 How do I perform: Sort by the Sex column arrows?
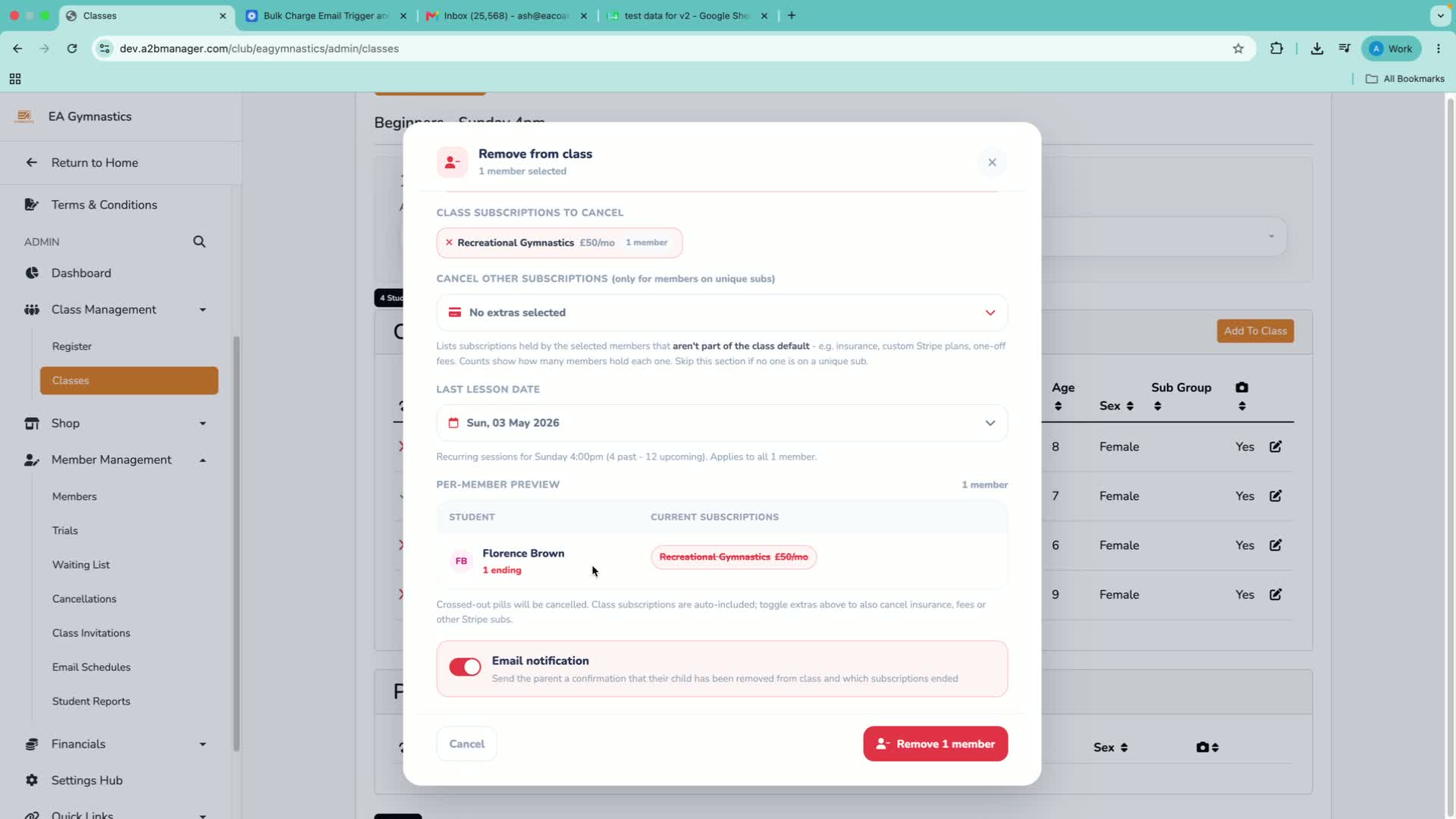[1130, 406]
